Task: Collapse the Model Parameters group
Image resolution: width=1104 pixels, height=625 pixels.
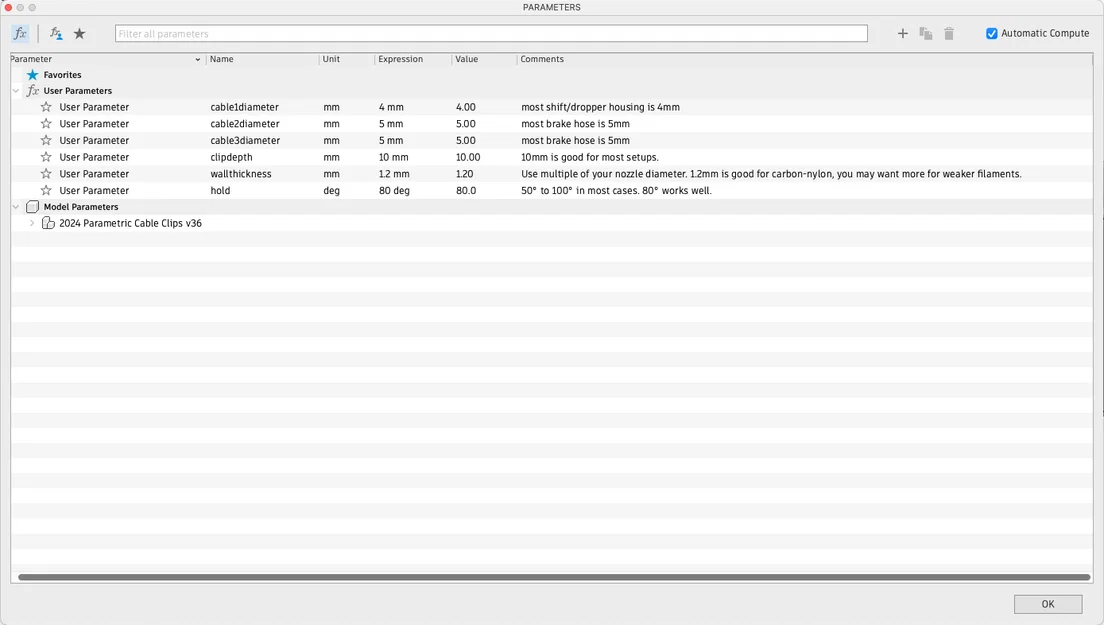Action: click(x=16, y=207)
